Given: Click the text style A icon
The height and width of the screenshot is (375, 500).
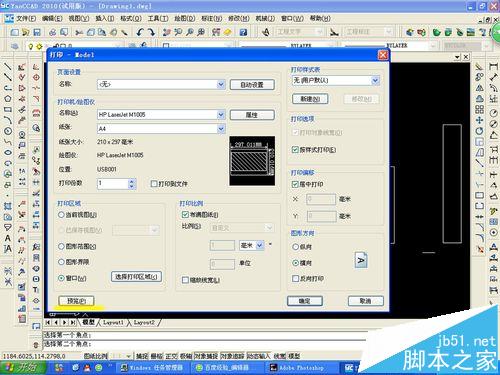Looking at the screenshot, I should pos(266,32).
